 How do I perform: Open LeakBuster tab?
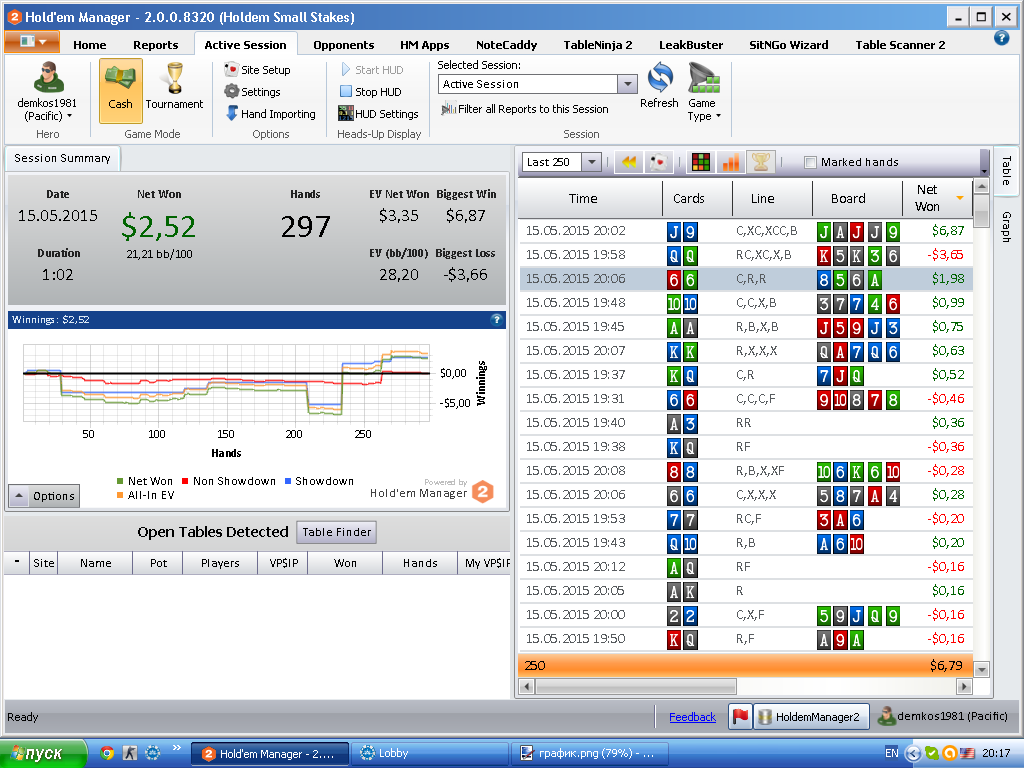coord(690,44)
